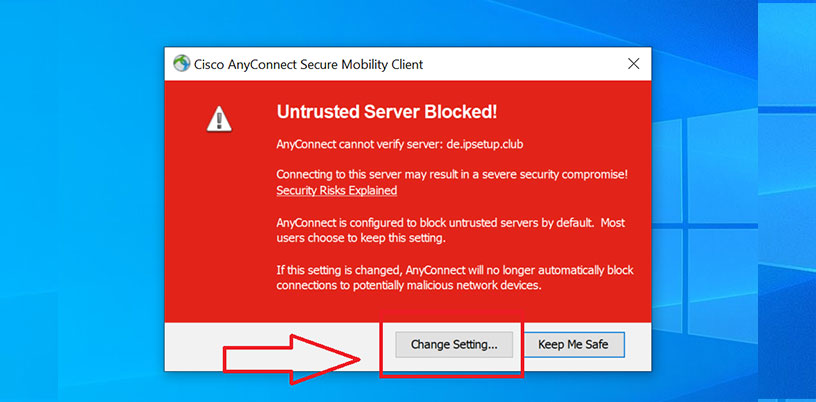The image size is (816, 402).
Task: Click the 'Connecting to this server' warning sentence
Action: [x=451, y=174]
